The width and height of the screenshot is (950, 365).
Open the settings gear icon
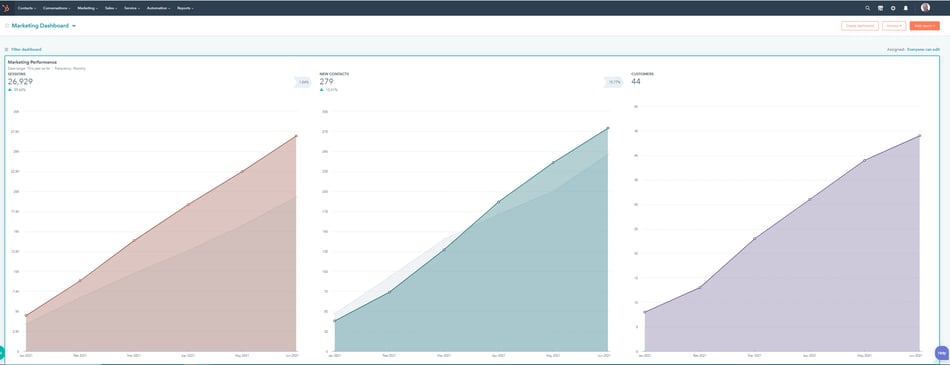point(893,8)
